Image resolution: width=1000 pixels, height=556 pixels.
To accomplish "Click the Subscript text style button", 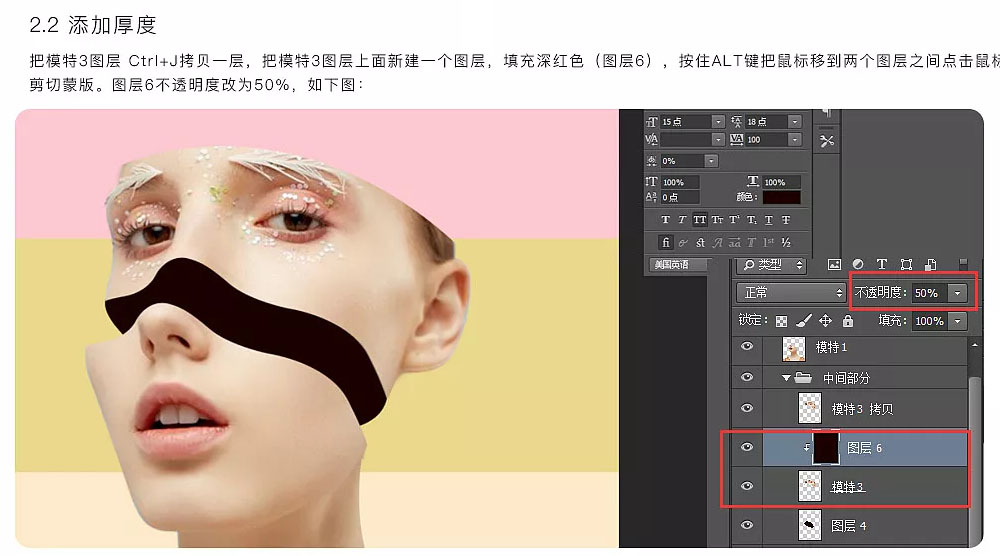I will (x=752, y=220).
